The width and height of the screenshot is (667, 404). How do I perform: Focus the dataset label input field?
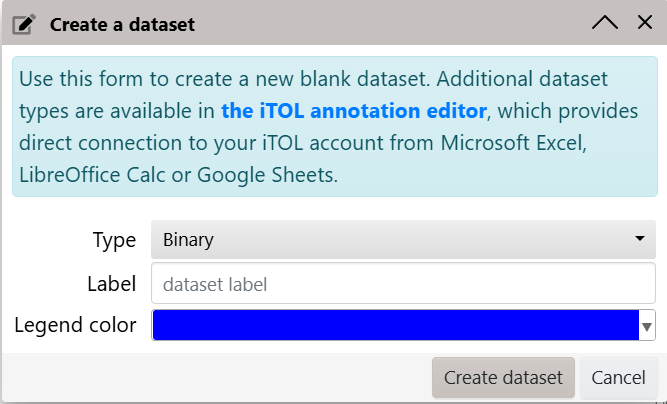pos(403,283)
